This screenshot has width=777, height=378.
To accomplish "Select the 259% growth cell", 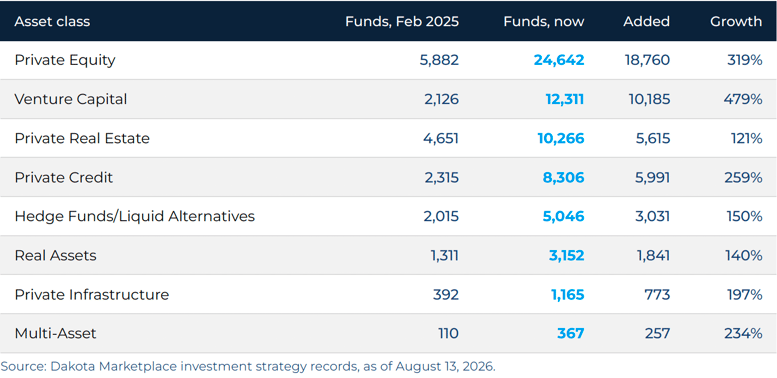I will coord(743,177).
